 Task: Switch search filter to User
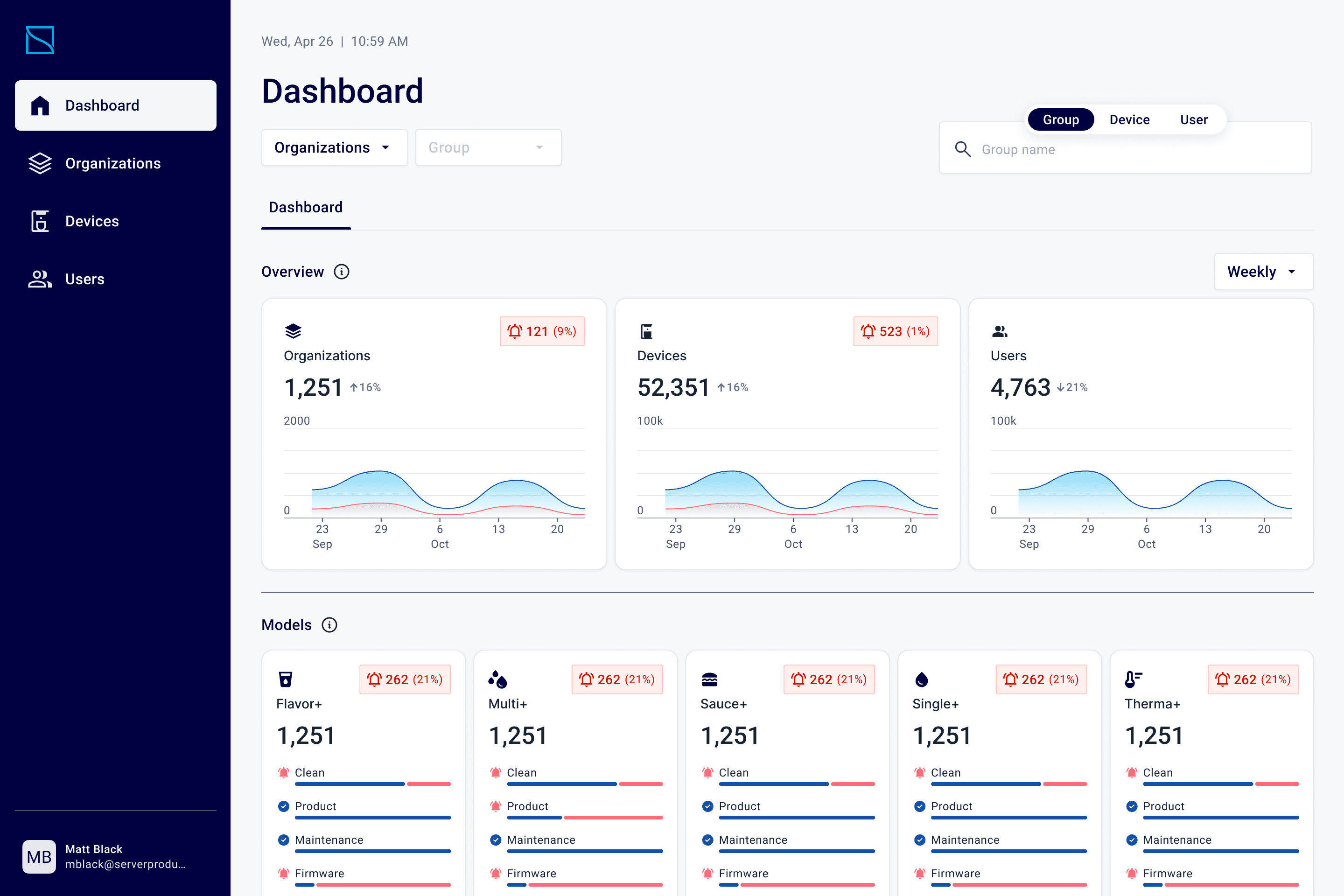click(1193, 120)
